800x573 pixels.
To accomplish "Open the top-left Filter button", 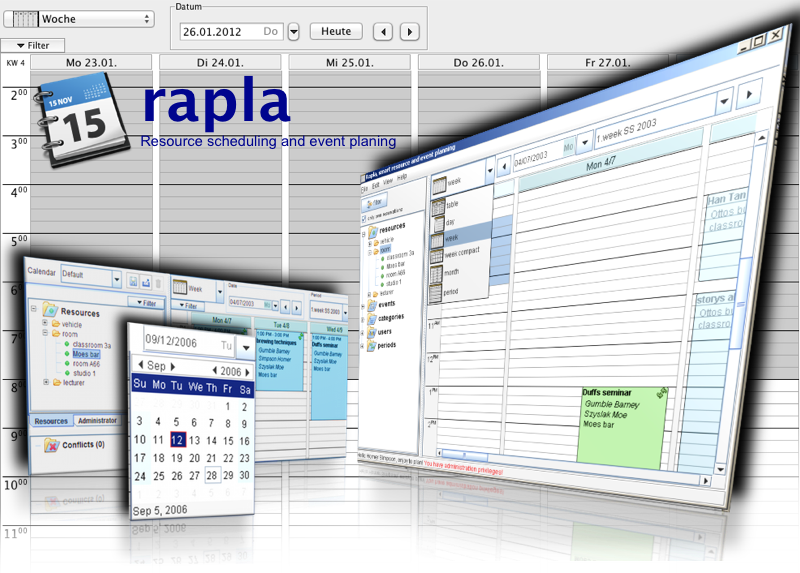I will [33, 45].
